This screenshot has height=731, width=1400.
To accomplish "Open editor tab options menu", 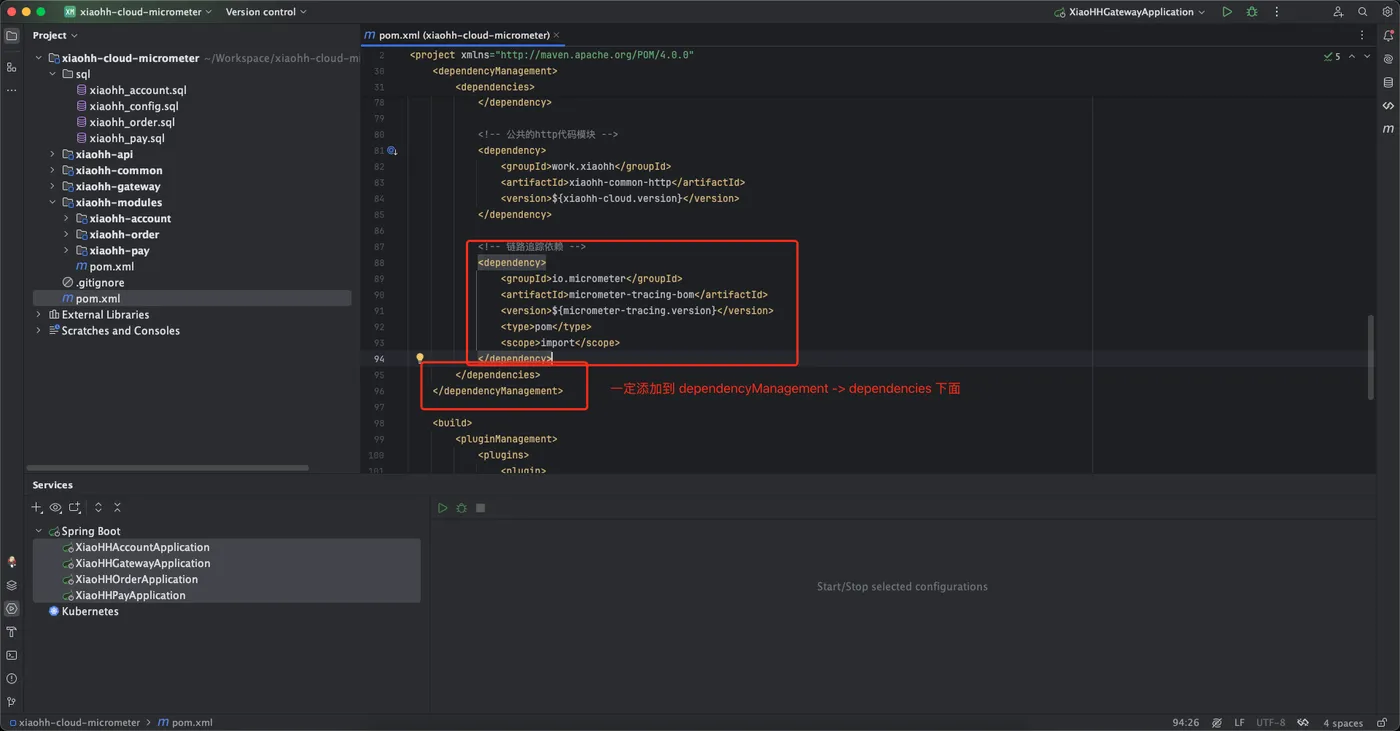I will 1361,35.
